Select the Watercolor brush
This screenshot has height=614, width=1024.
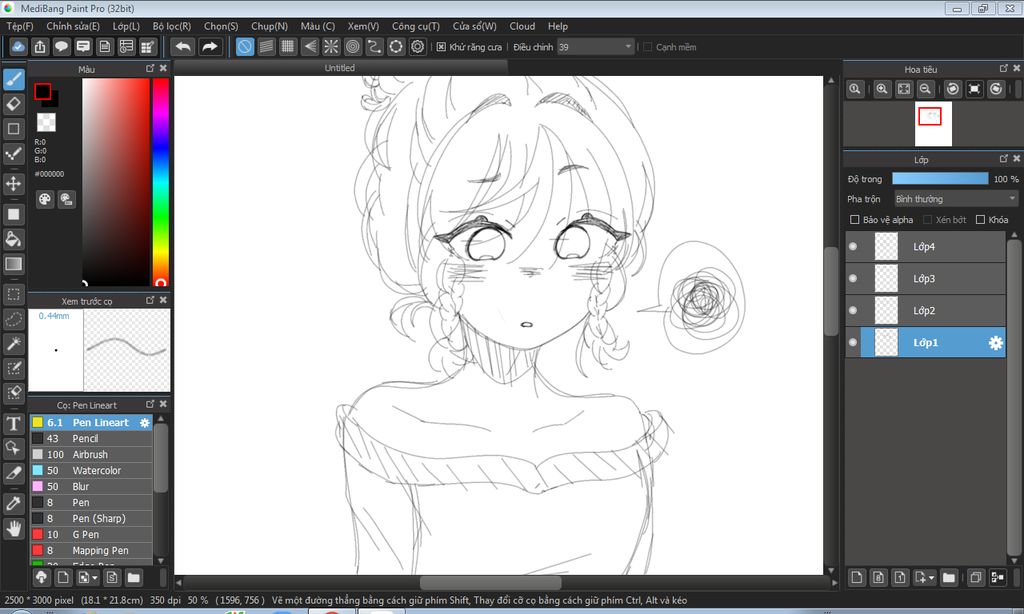click(x=91, y=470)
